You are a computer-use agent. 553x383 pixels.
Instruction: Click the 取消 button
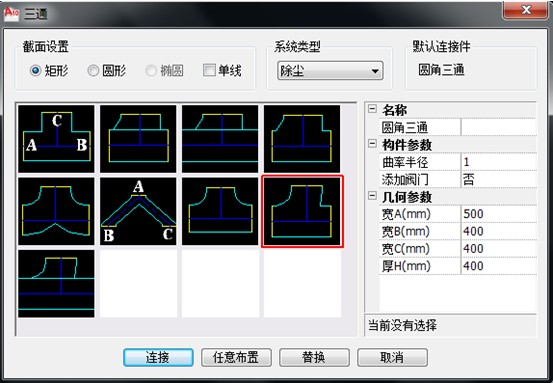(x=392, y=358)
